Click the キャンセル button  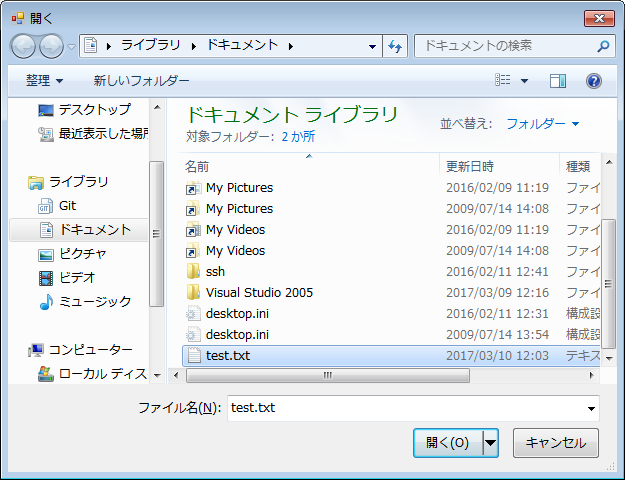(556, 443)
